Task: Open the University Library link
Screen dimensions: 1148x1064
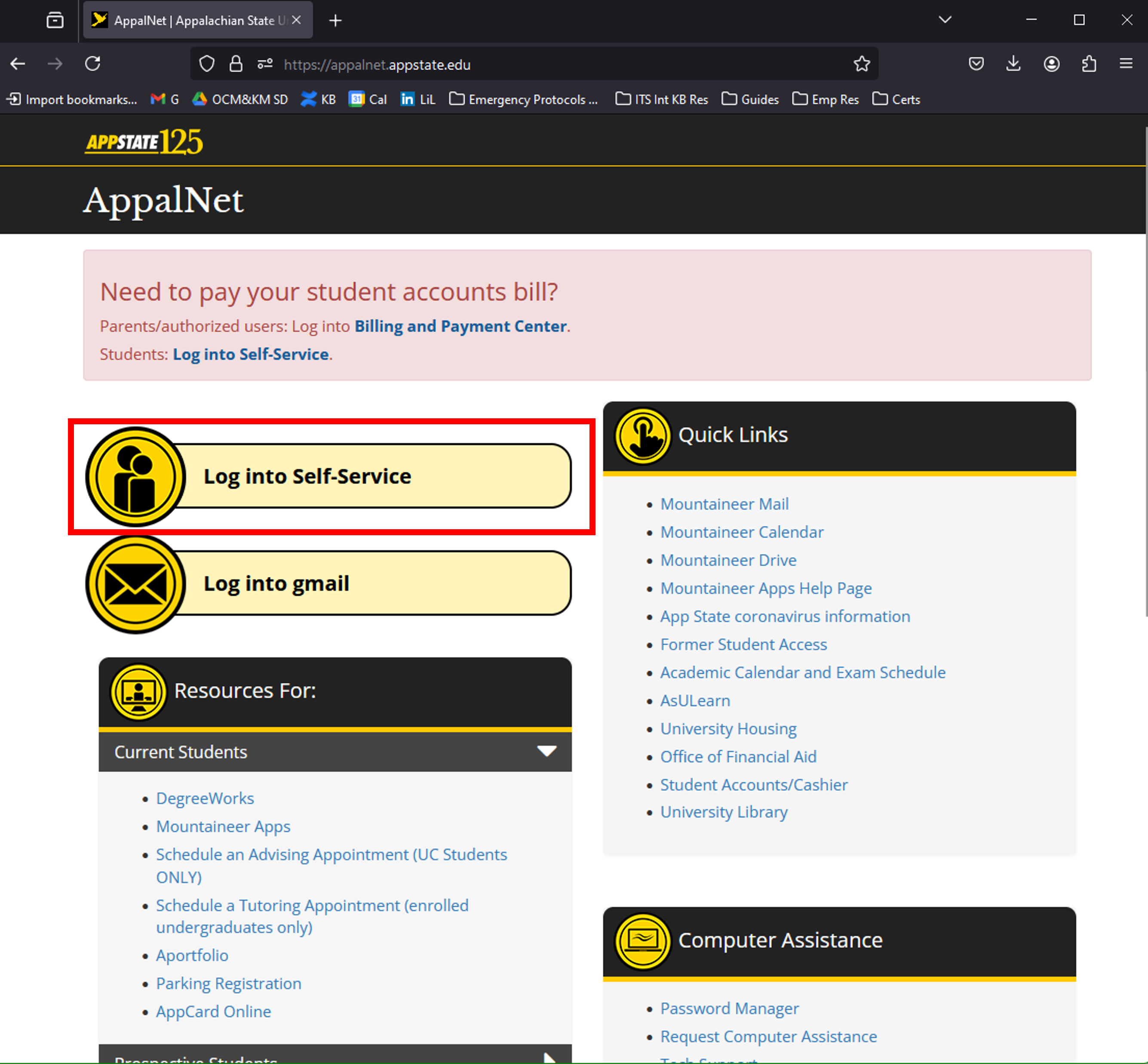Action: click(x=724, y=812)
